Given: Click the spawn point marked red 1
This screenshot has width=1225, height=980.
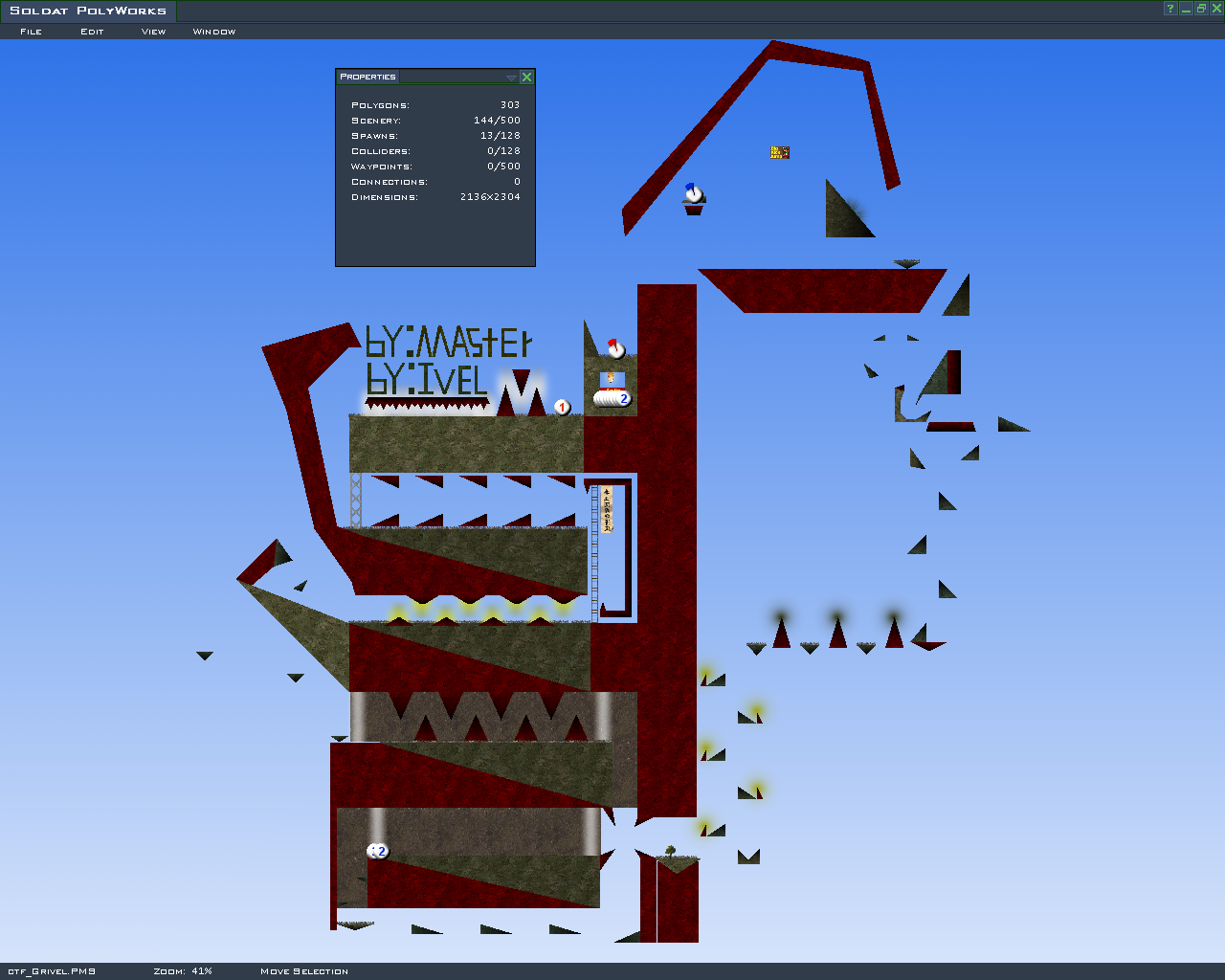Looking at the screenshot, I should pyautogui.click(x=562, y=408).
